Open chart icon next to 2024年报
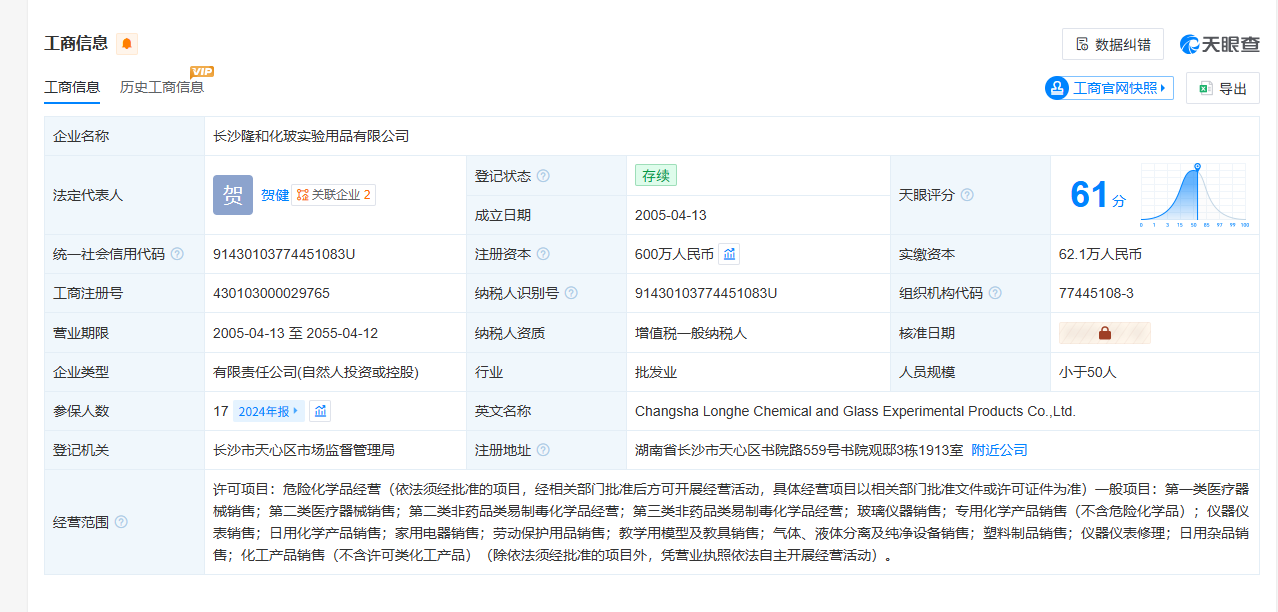Image resolution: width=1278 pixels, height=612 pixels. [x=320, y=411]
